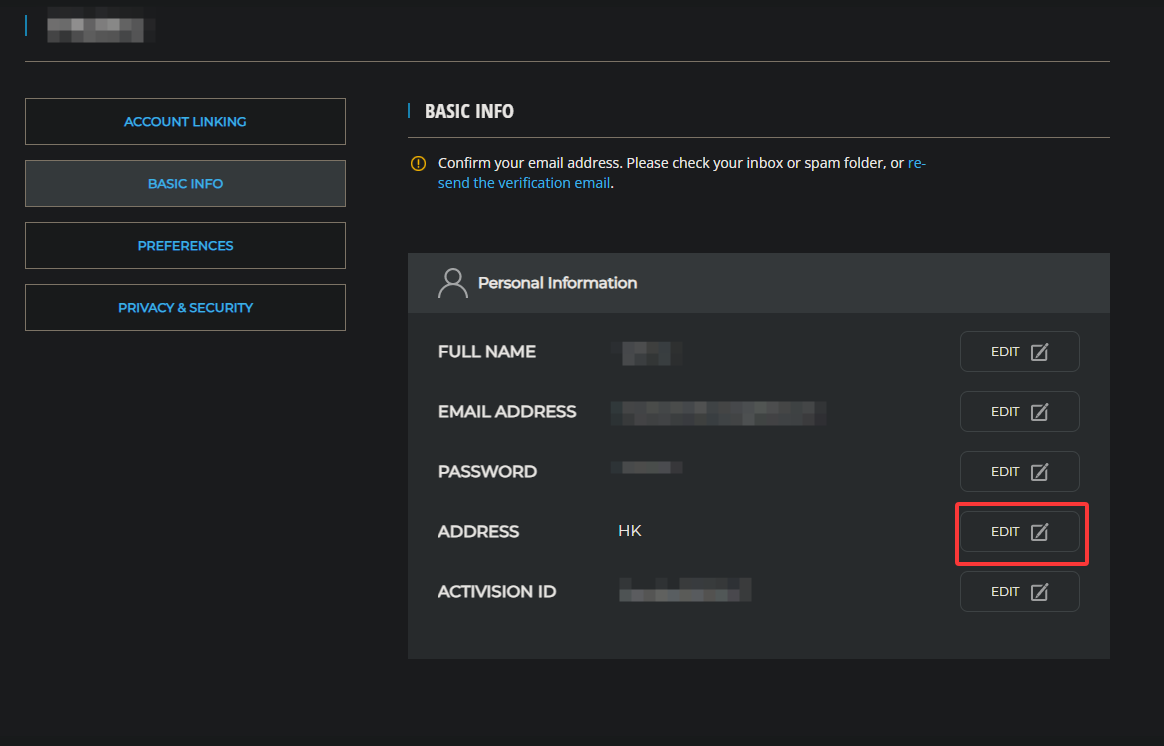The width and height of the screenshot is (1164, 746).
Task: Click the Basic Info page heading
Action: pos(469,111)
